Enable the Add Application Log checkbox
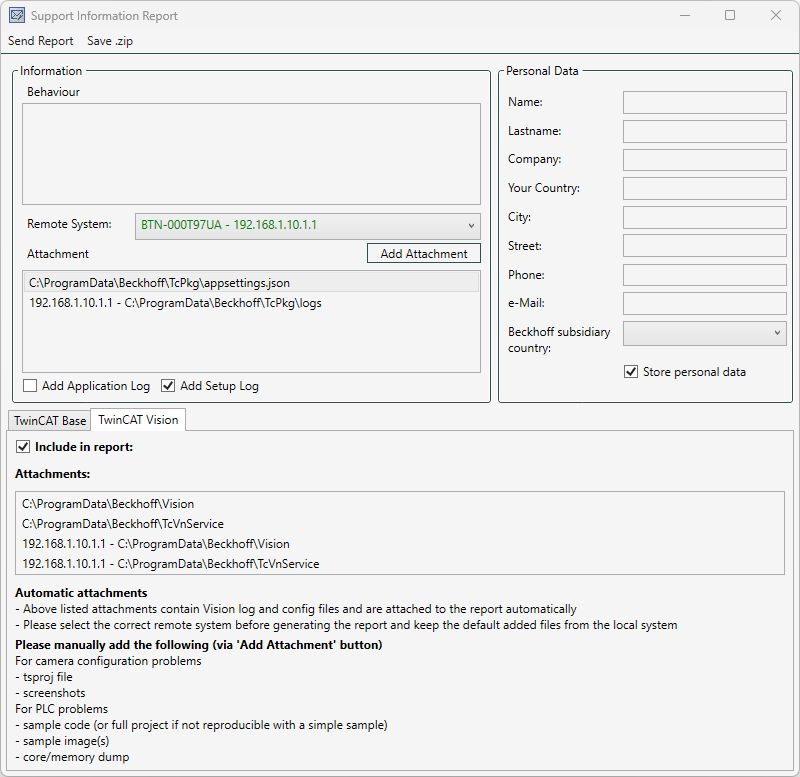 tap(30, 386)
